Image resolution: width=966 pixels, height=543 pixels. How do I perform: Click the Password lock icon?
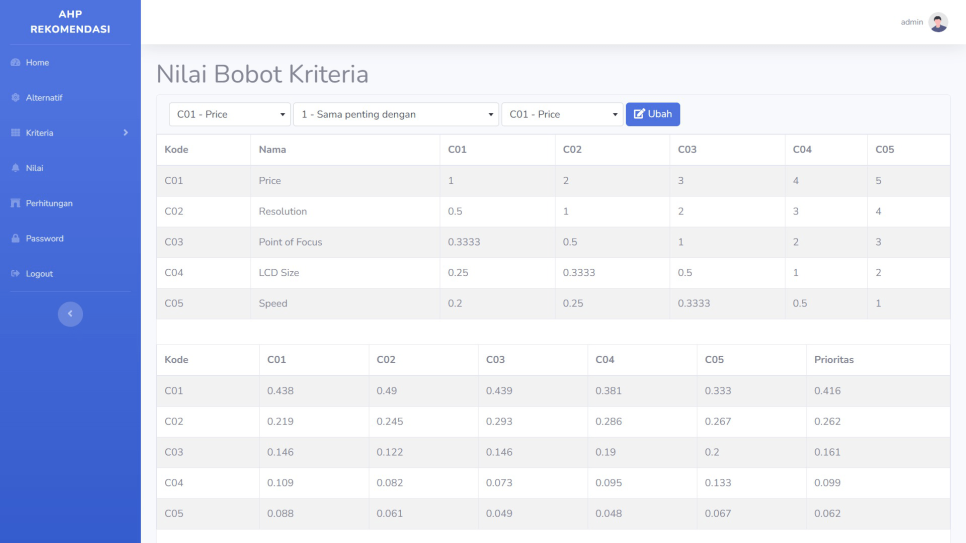point(15,238)
